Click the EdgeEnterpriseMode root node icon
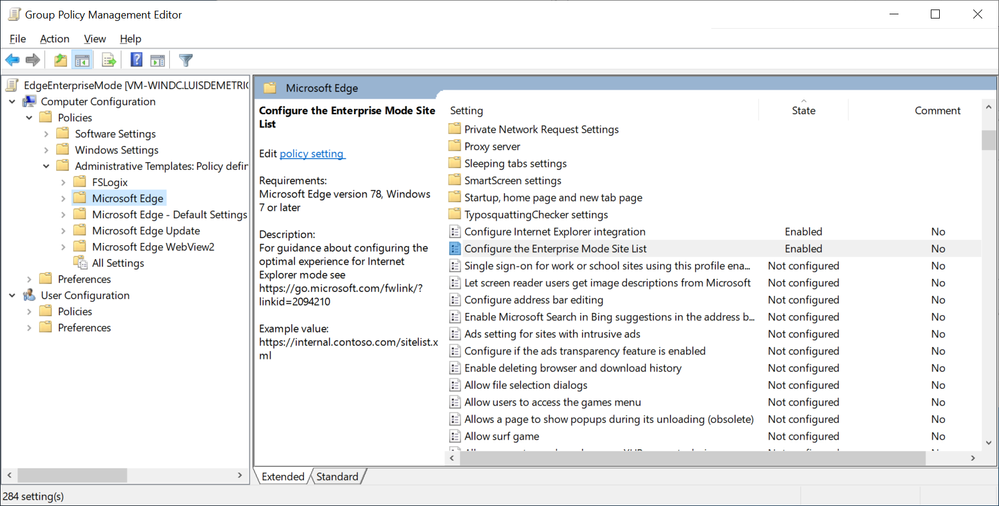999x506 pixels. click(x=12, y=85)
